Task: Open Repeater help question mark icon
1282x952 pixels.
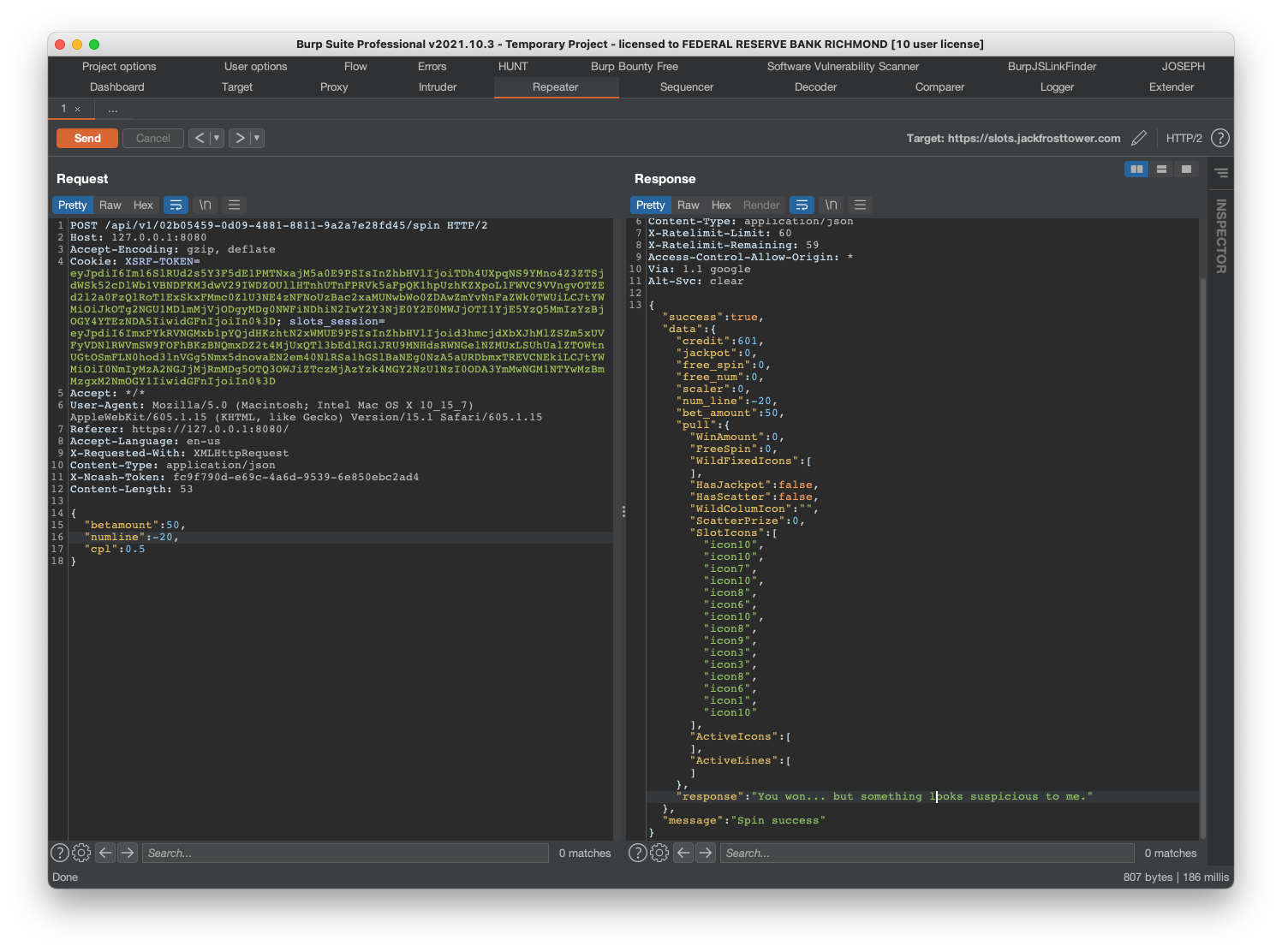Action: point(1220,138)
